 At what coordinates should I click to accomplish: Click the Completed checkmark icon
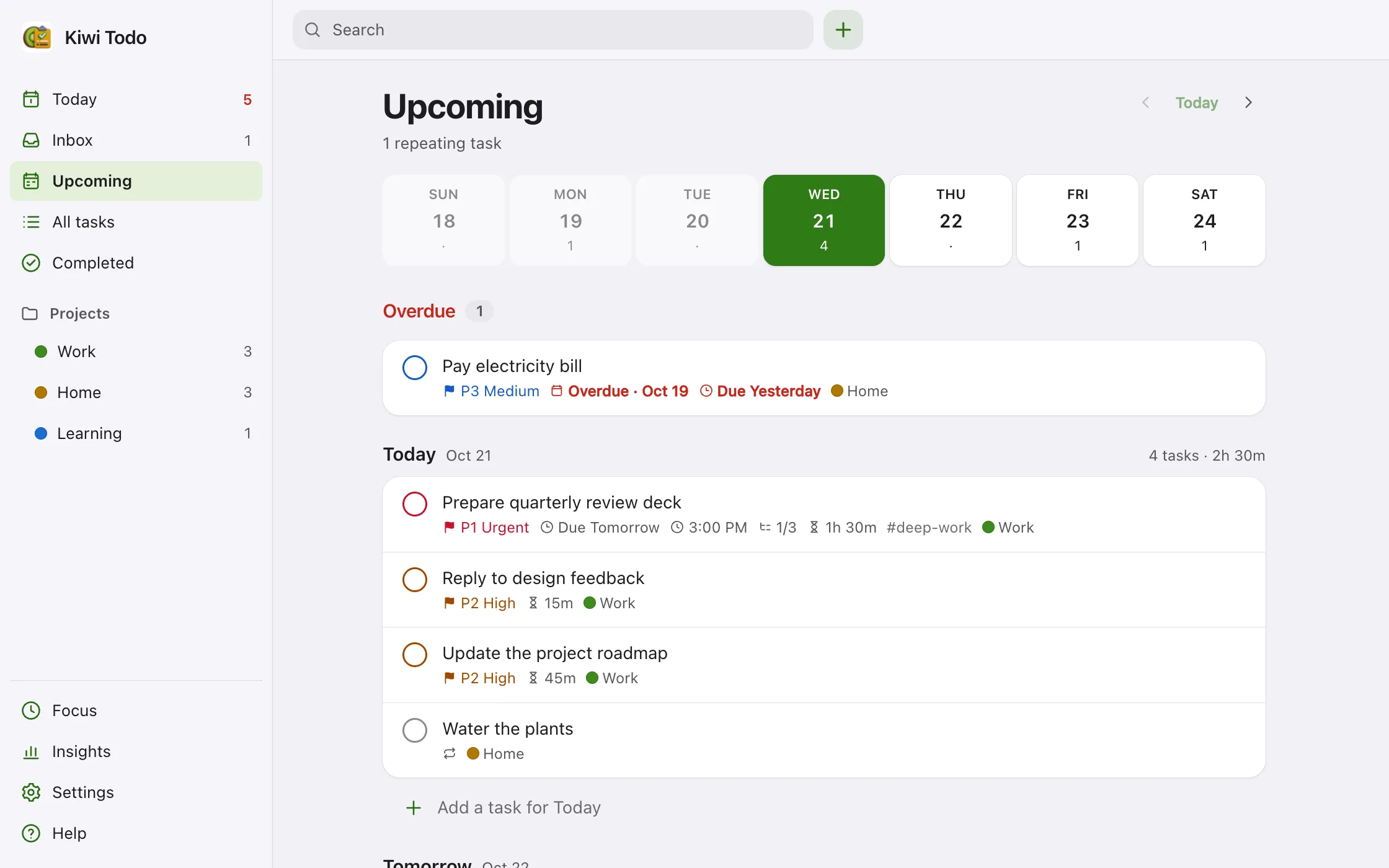(x=31, y=263)
